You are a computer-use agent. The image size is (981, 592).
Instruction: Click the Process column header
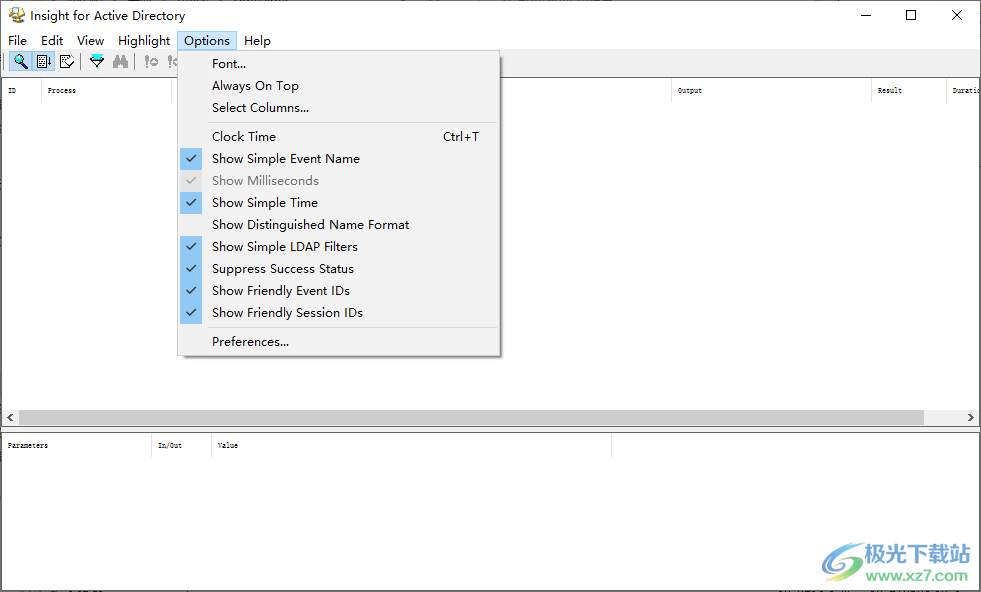pos(106,90)
